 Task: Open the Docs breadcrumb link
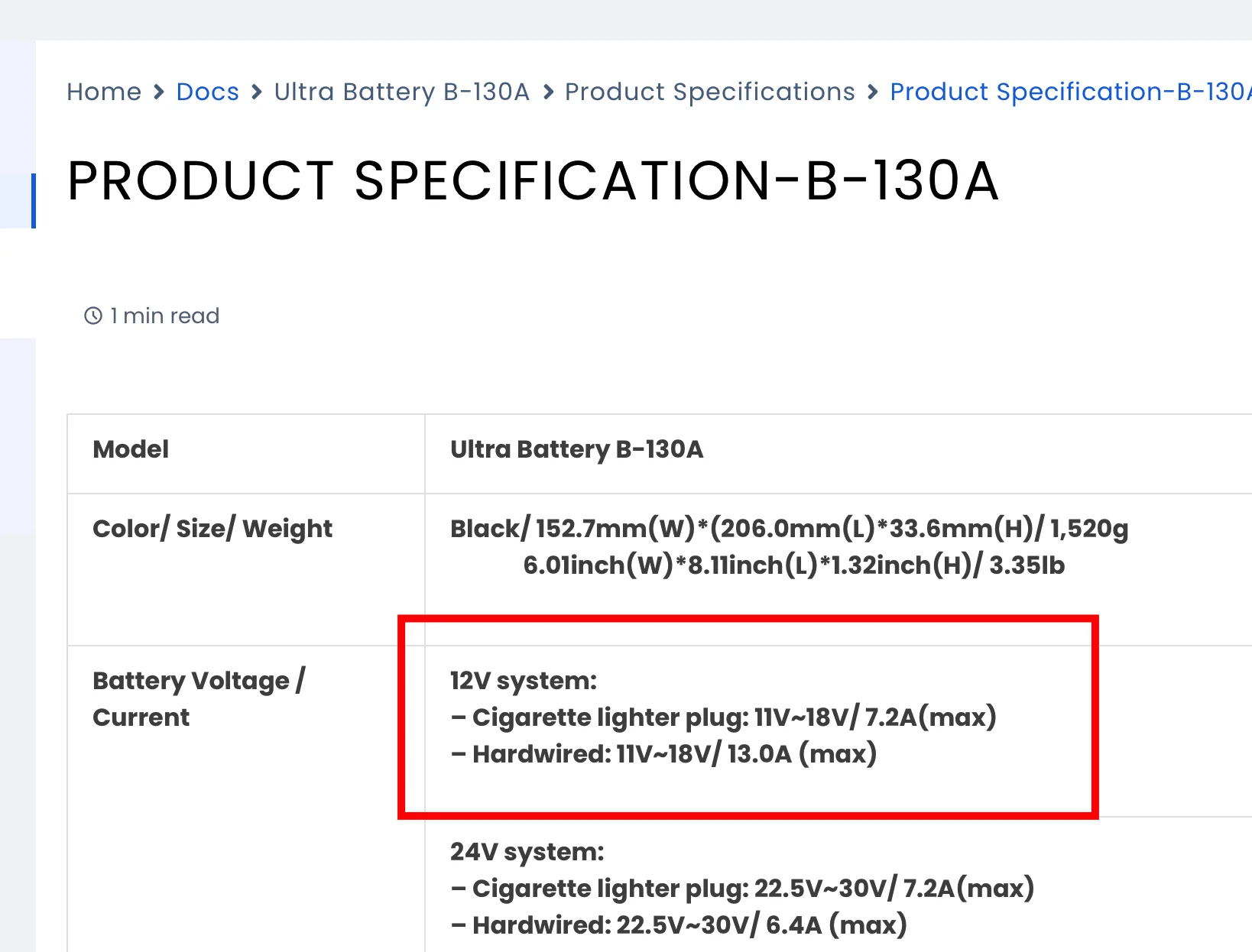pyautogui.click(x=207, y=92)
